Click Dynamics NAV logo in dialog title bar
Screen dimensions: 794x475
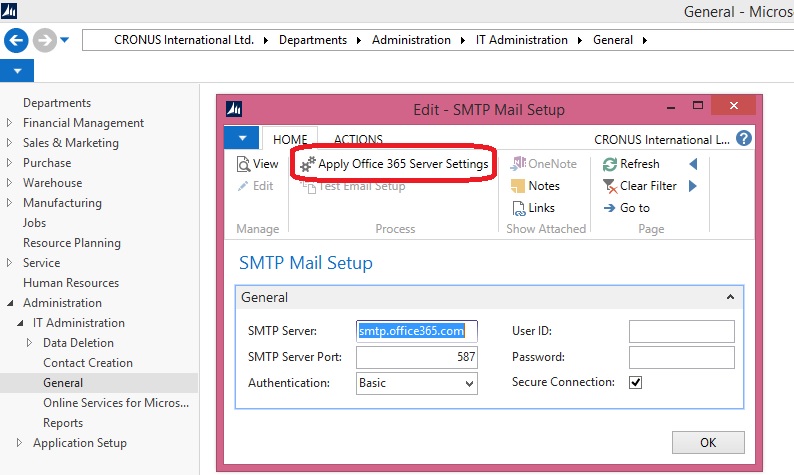coord(234,108)
